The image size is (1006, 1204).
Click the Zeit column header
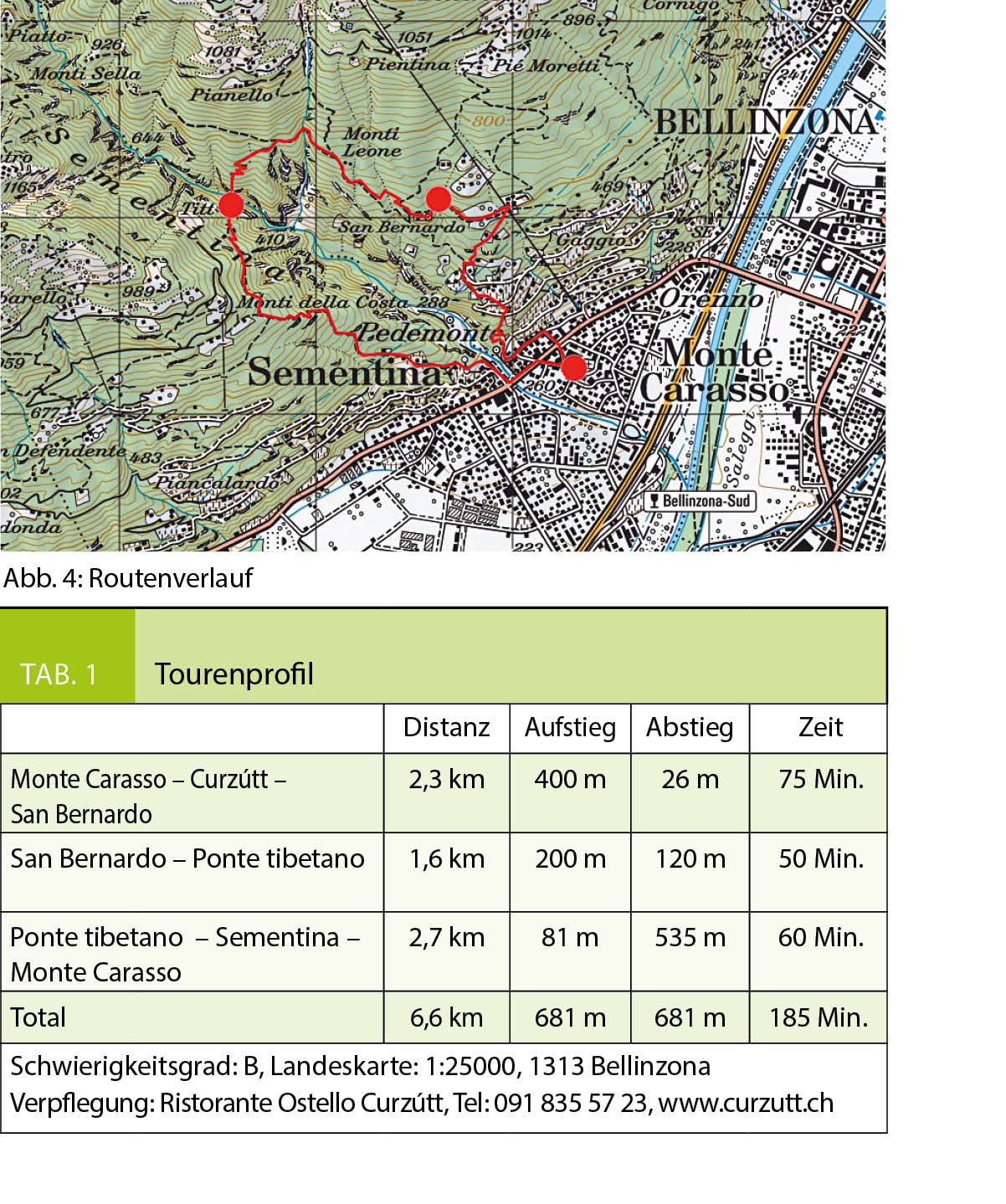coord(820,727)
